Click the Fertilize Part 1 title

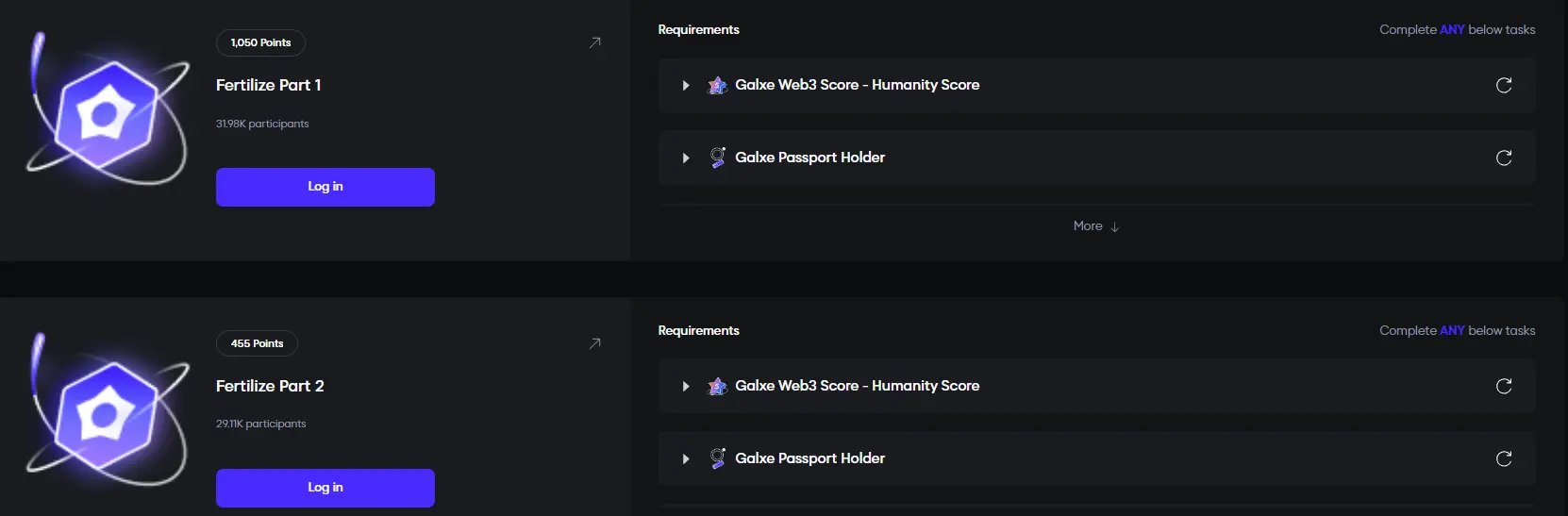tap(269, 85)
